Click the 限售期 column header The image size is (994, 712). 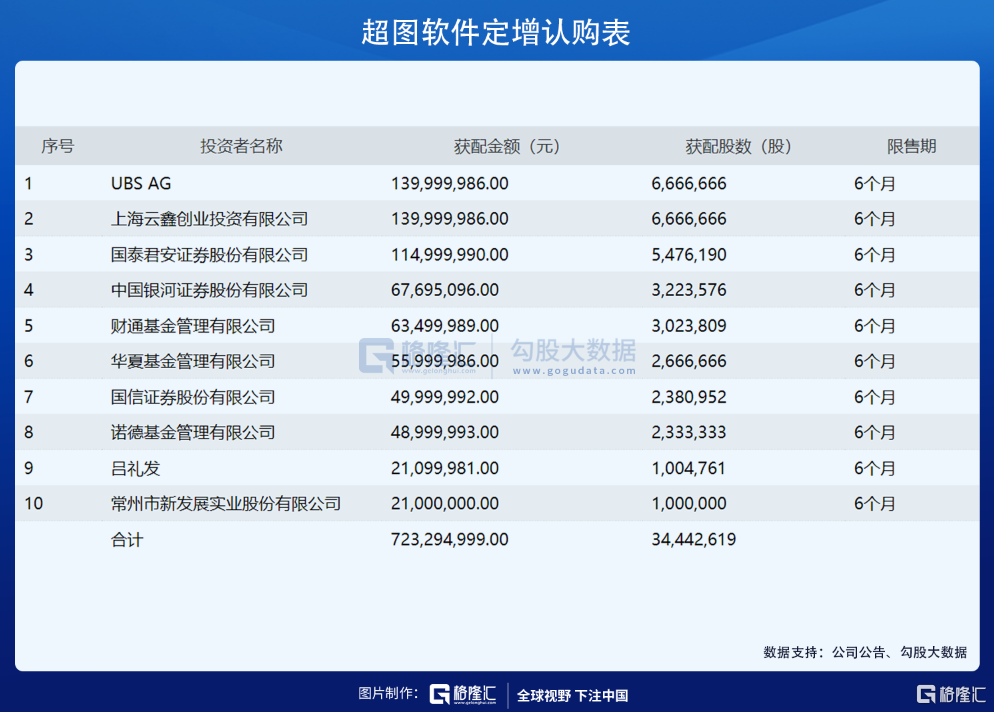(912, 146)
